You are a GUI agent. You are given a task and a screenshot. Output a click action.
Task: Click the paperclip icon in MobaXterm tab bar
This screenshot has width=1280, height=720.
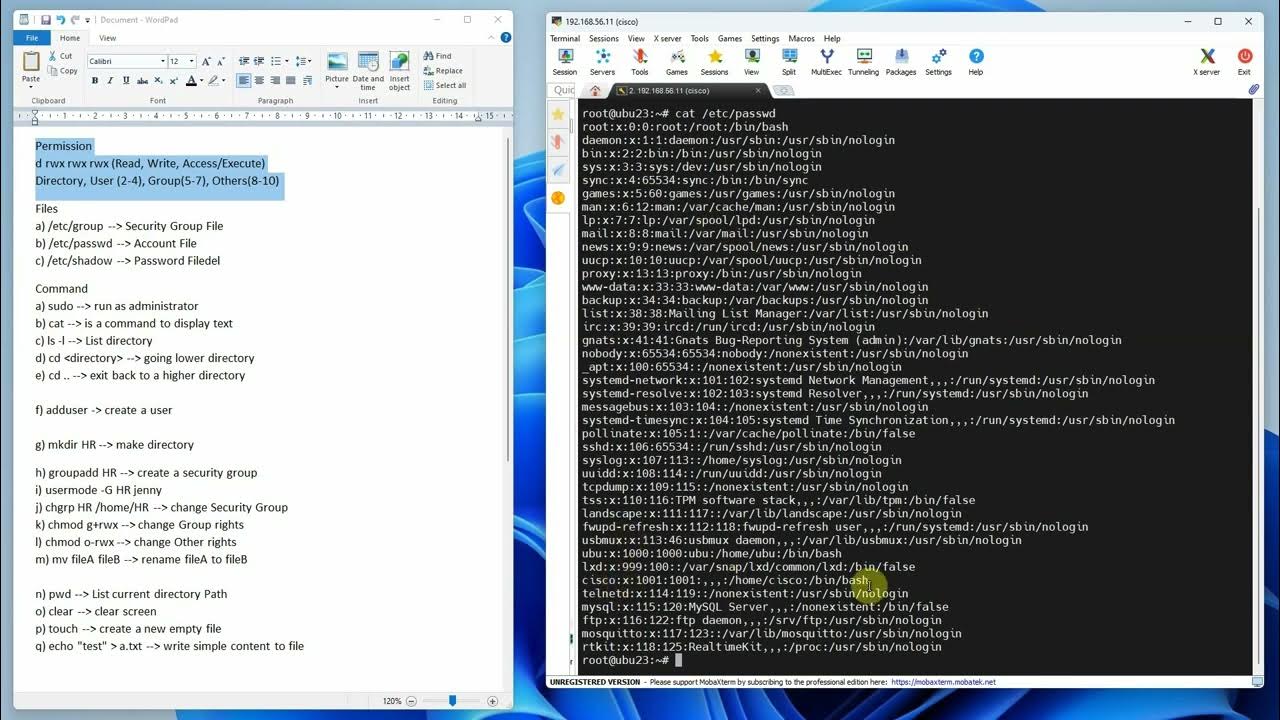coord(1253,90)
